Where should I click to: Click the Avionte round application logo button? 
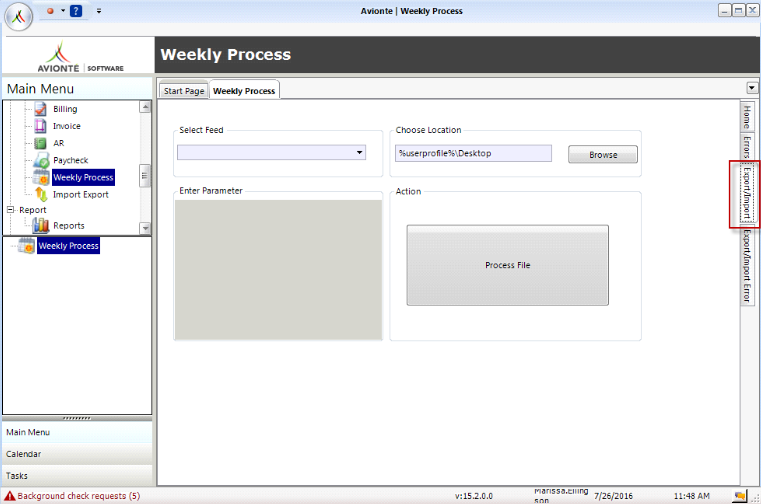pos(18,17)
